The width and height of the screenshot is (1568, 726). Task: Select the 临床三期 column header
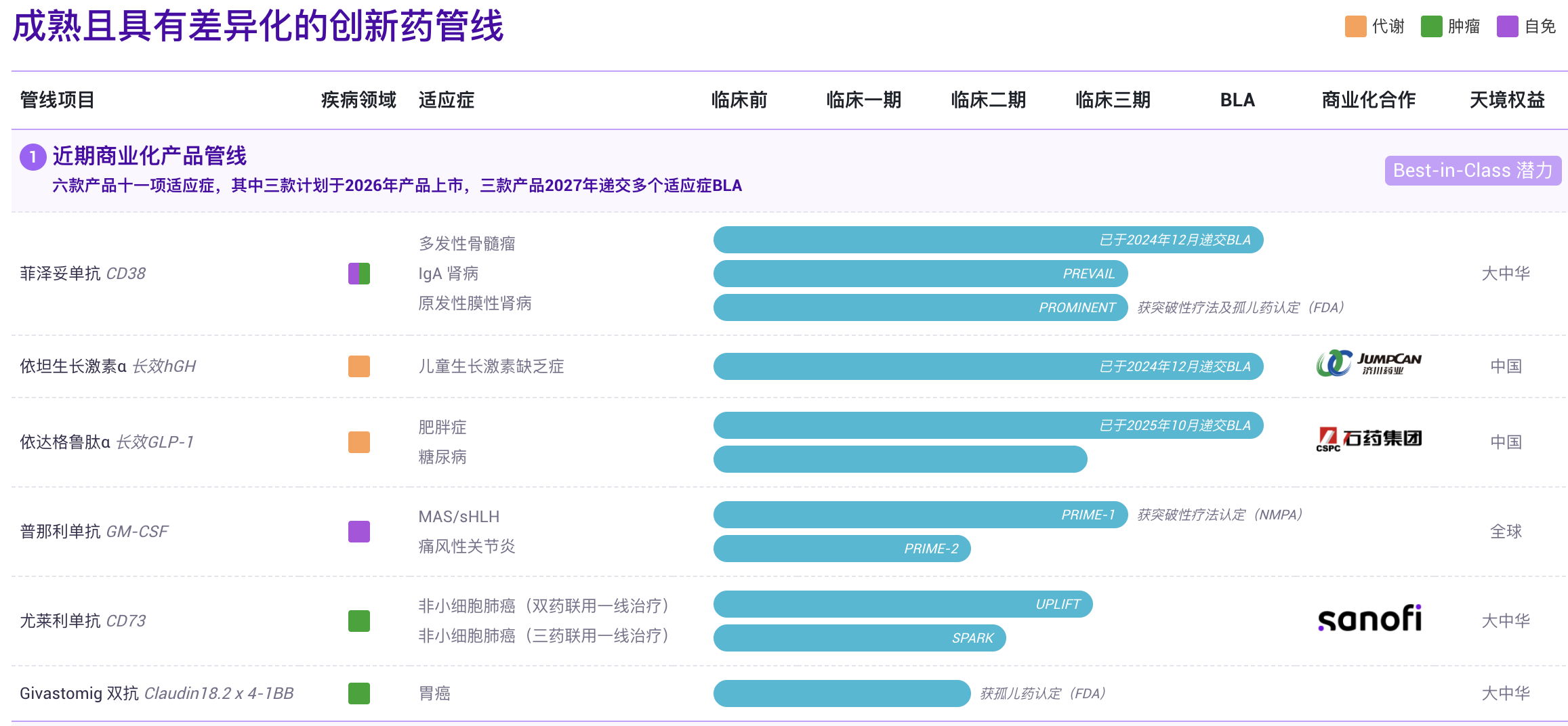[1113, 100]
